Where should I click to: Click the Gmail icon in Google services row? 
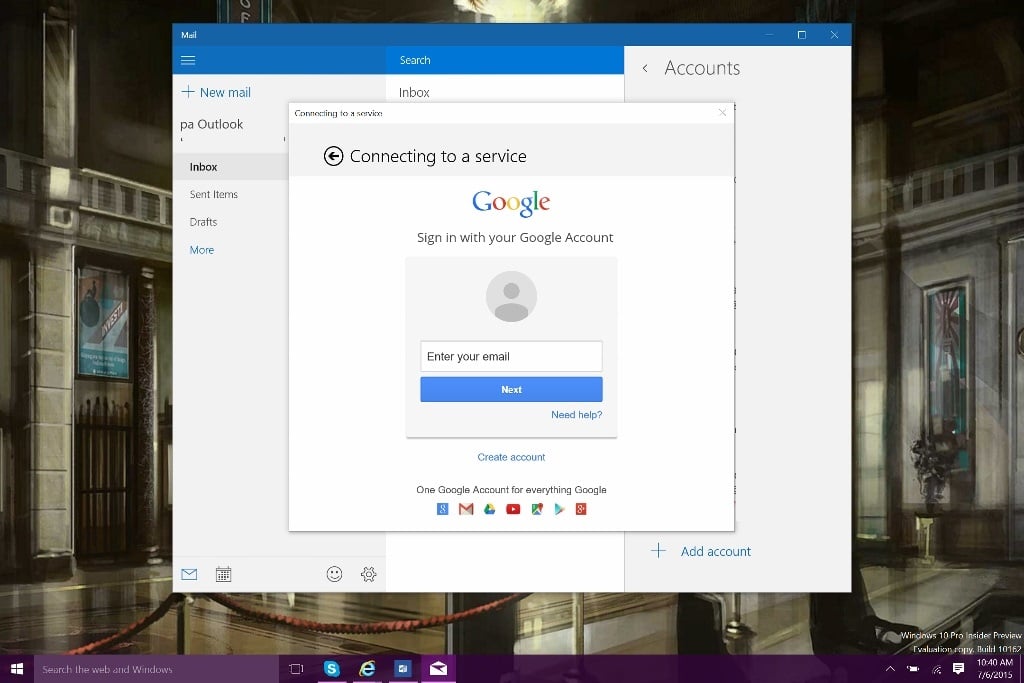click(x=466, y=509)
